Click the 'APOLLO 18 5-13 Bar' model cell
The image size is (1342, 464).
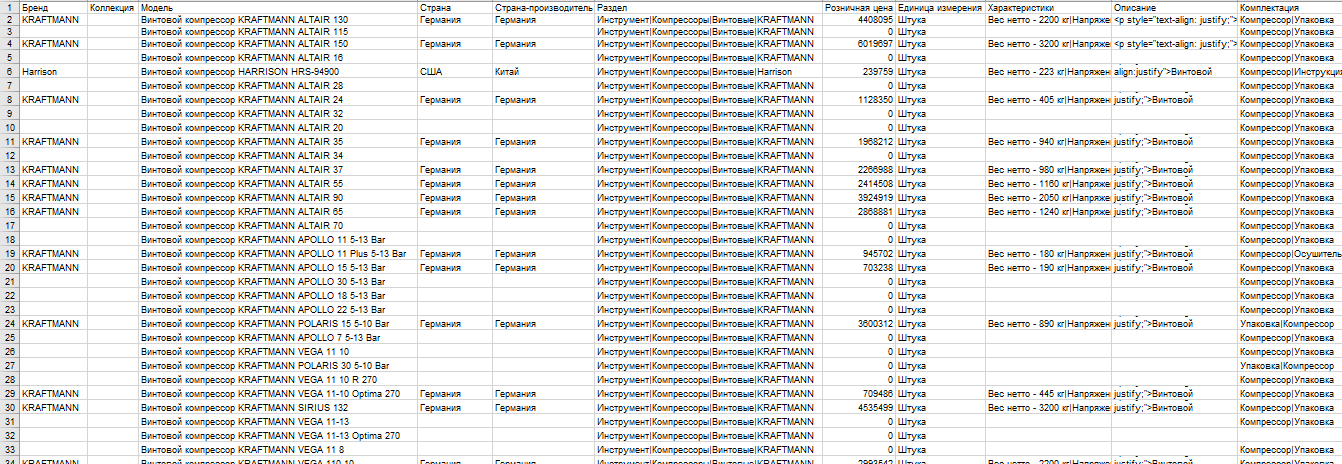pos(278,296)
